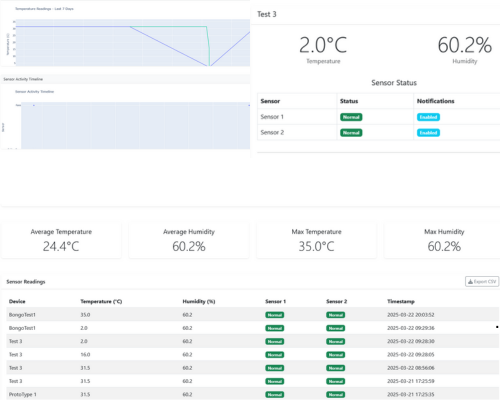Click the Sensor 2 row label in Sensor Status
Screen dimensions: 500x400
(x=272, y=132)
